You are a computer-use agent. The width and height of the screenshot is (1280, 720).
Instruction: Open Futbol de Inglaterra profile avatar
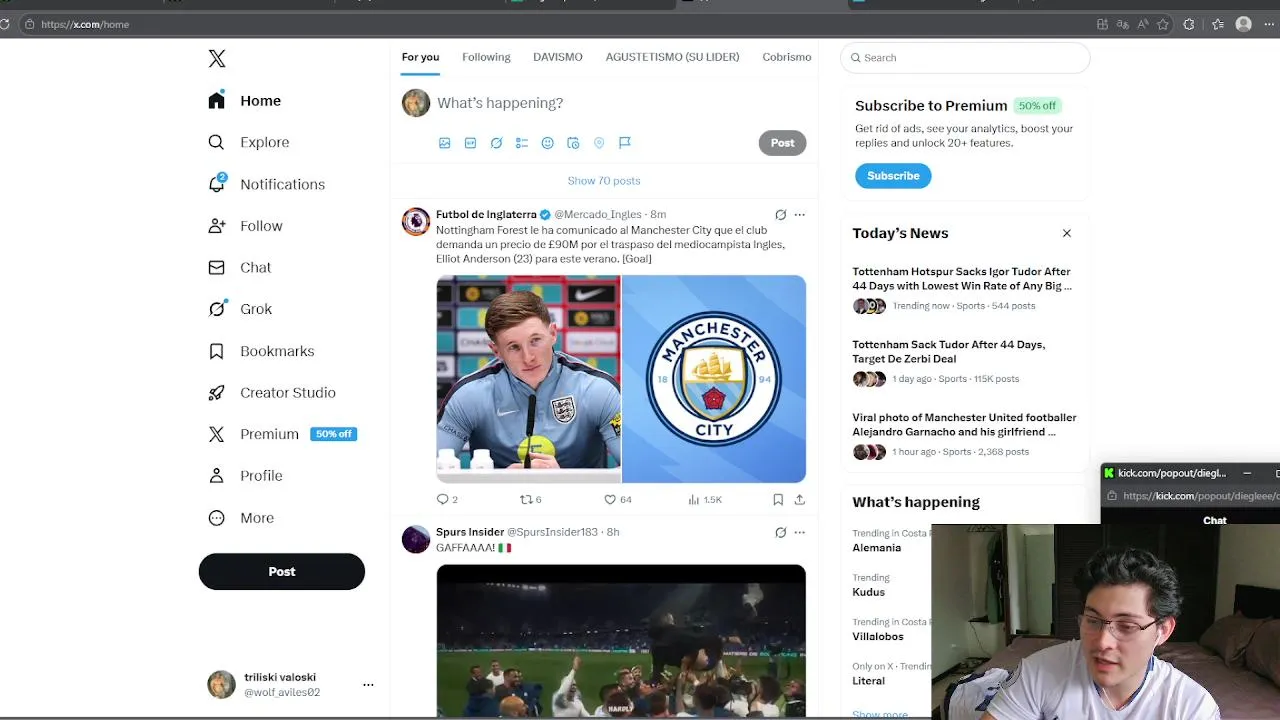pos(416,221)
